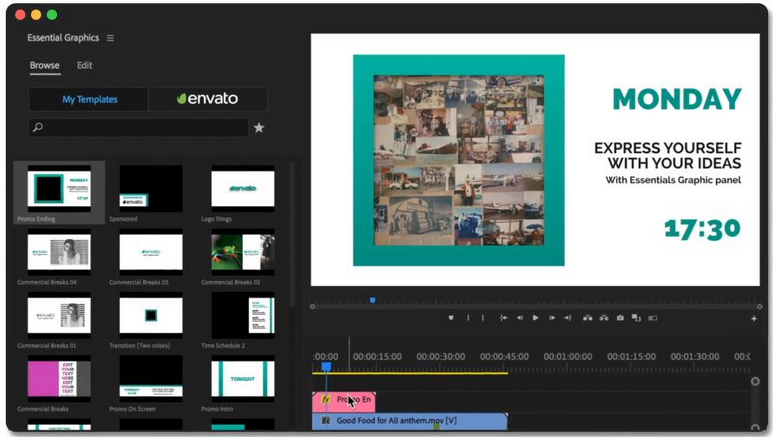Step back one frame
The height and width of the screenshot is (437, 773).
pyautogui.click(x=520, y=318)
